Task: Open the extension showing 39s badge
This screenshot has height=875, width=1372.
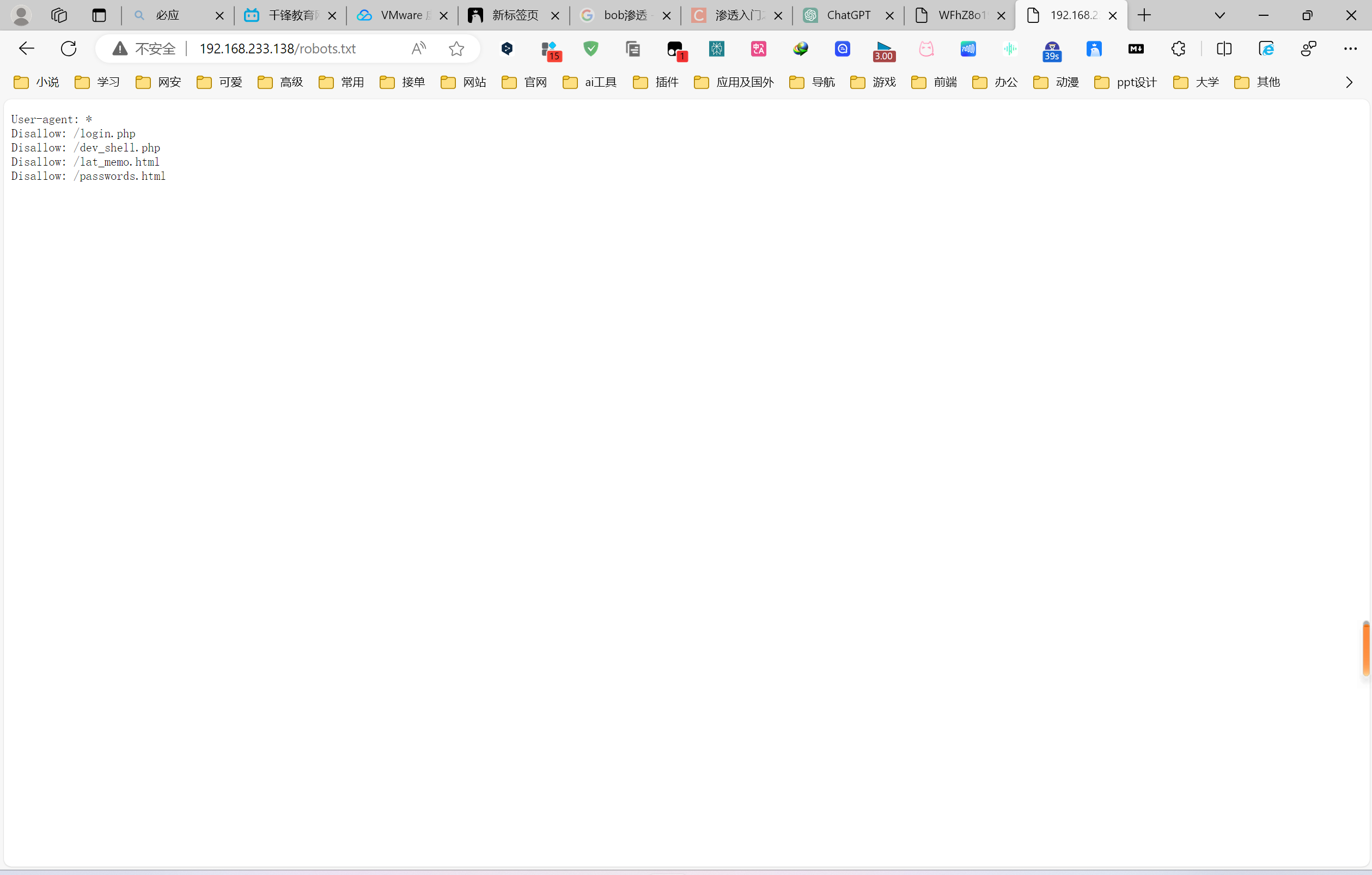Action: coord(1052,50)
